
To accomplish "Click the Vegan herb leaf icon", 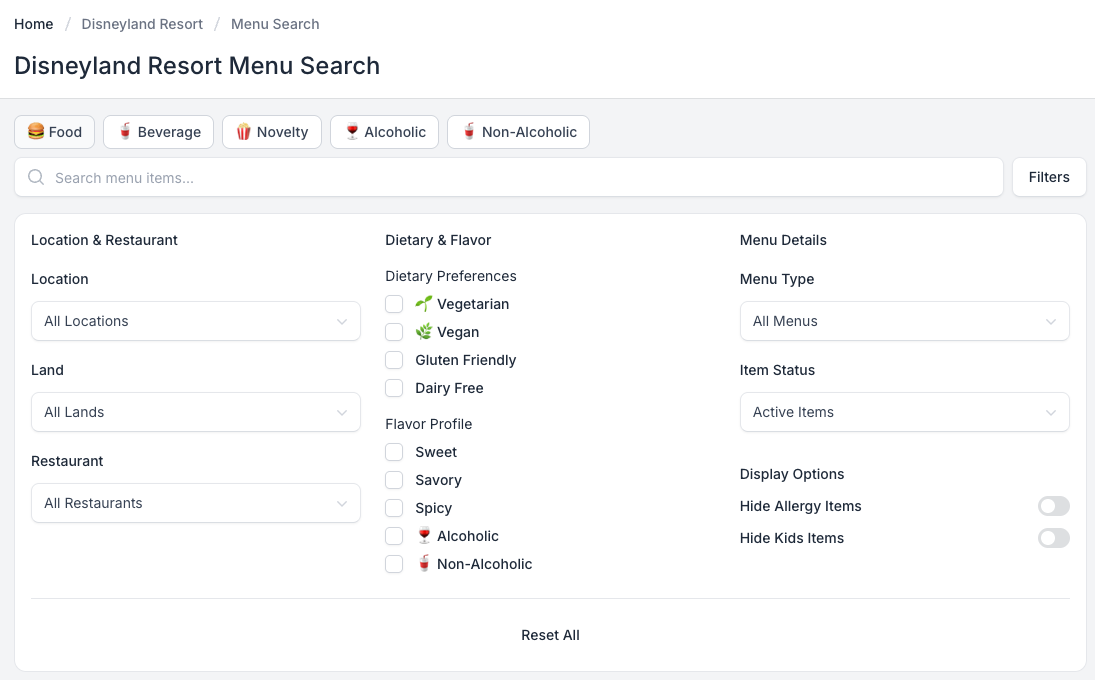I will pos(424,332).
